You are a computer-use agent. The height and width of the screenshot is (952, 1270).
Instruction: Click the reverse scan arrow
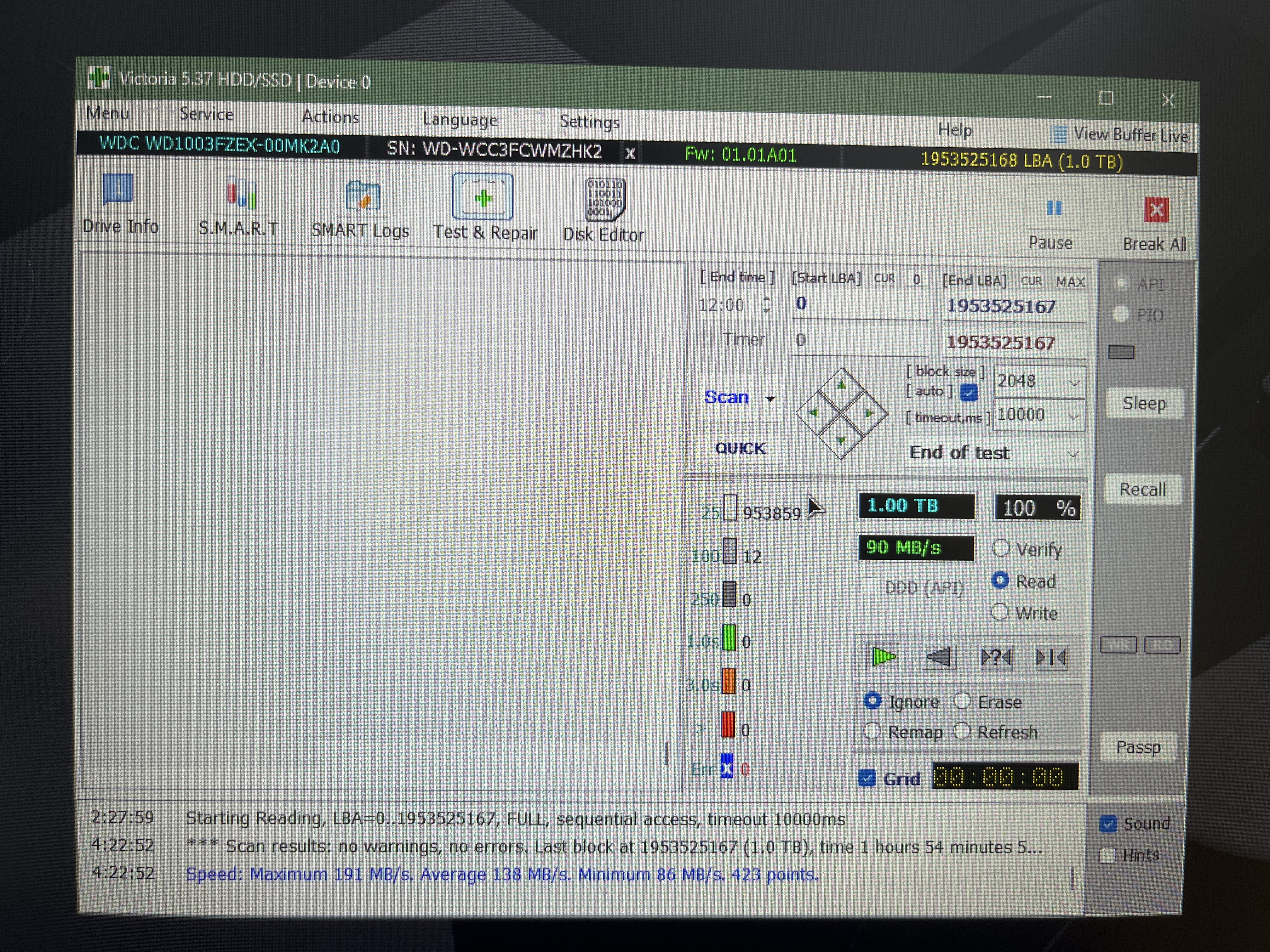pos(940,656)
